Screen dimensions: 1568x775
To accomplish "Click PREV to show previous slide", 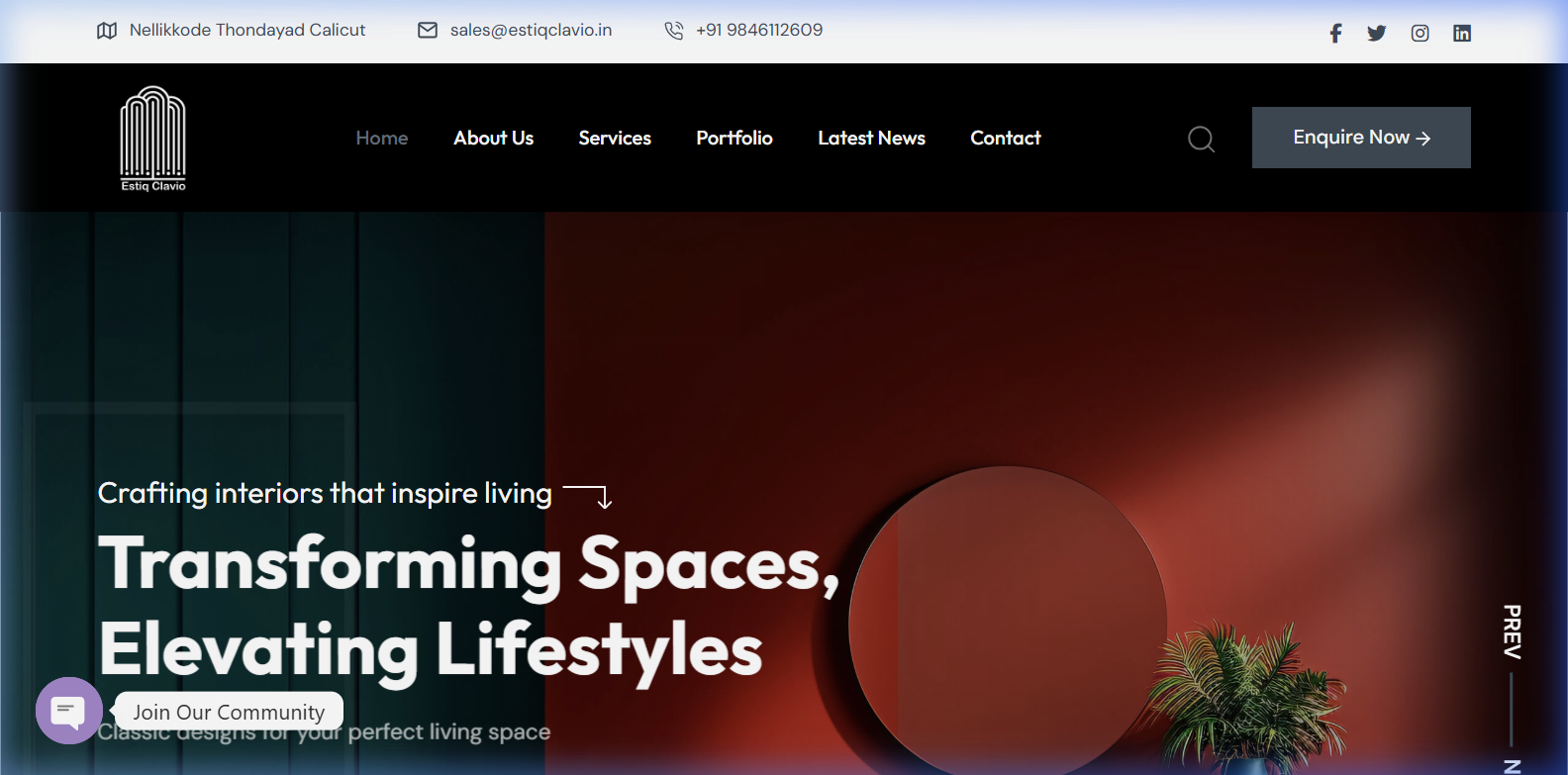I will [1512, 631].
